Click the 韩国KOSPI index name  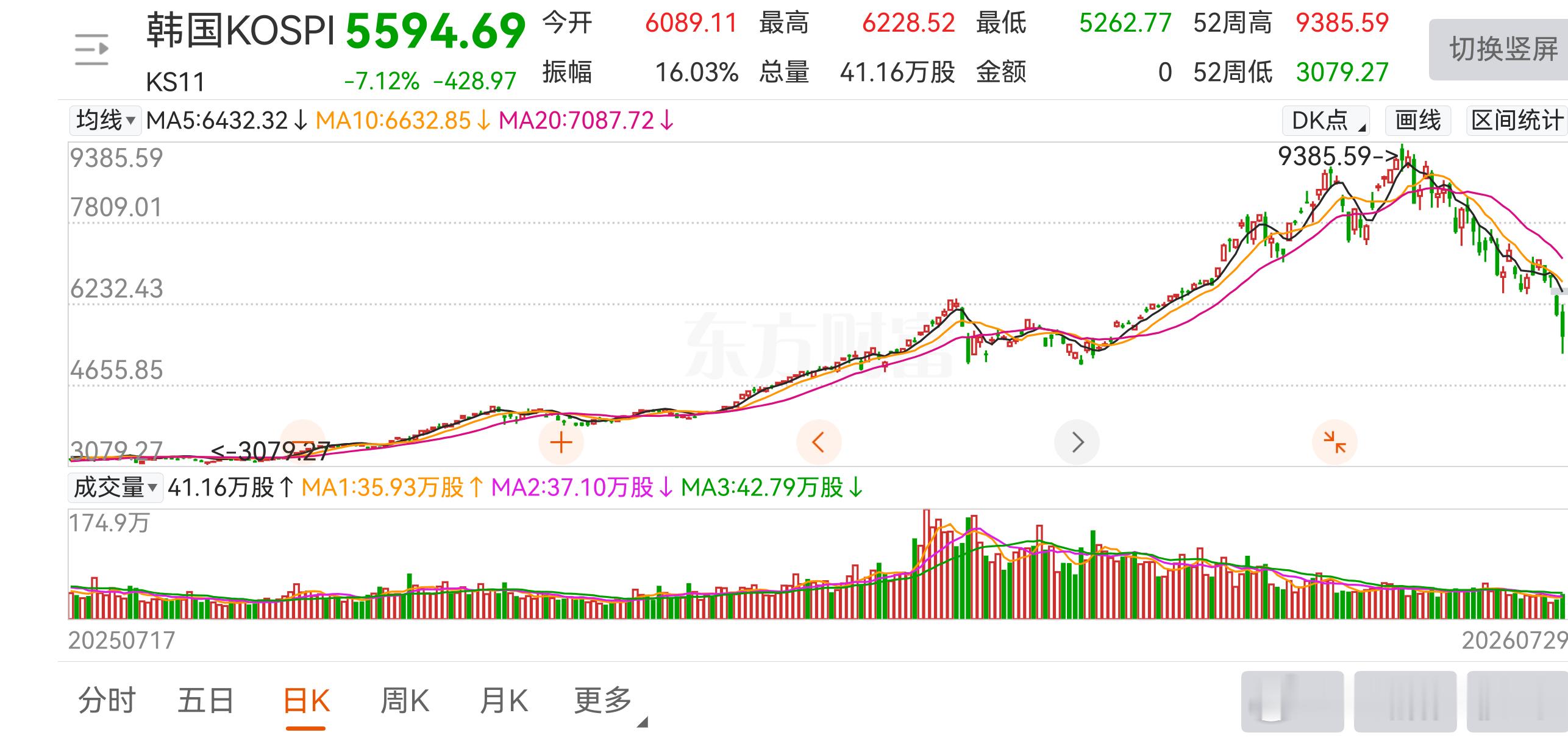(x=241, y=30)
